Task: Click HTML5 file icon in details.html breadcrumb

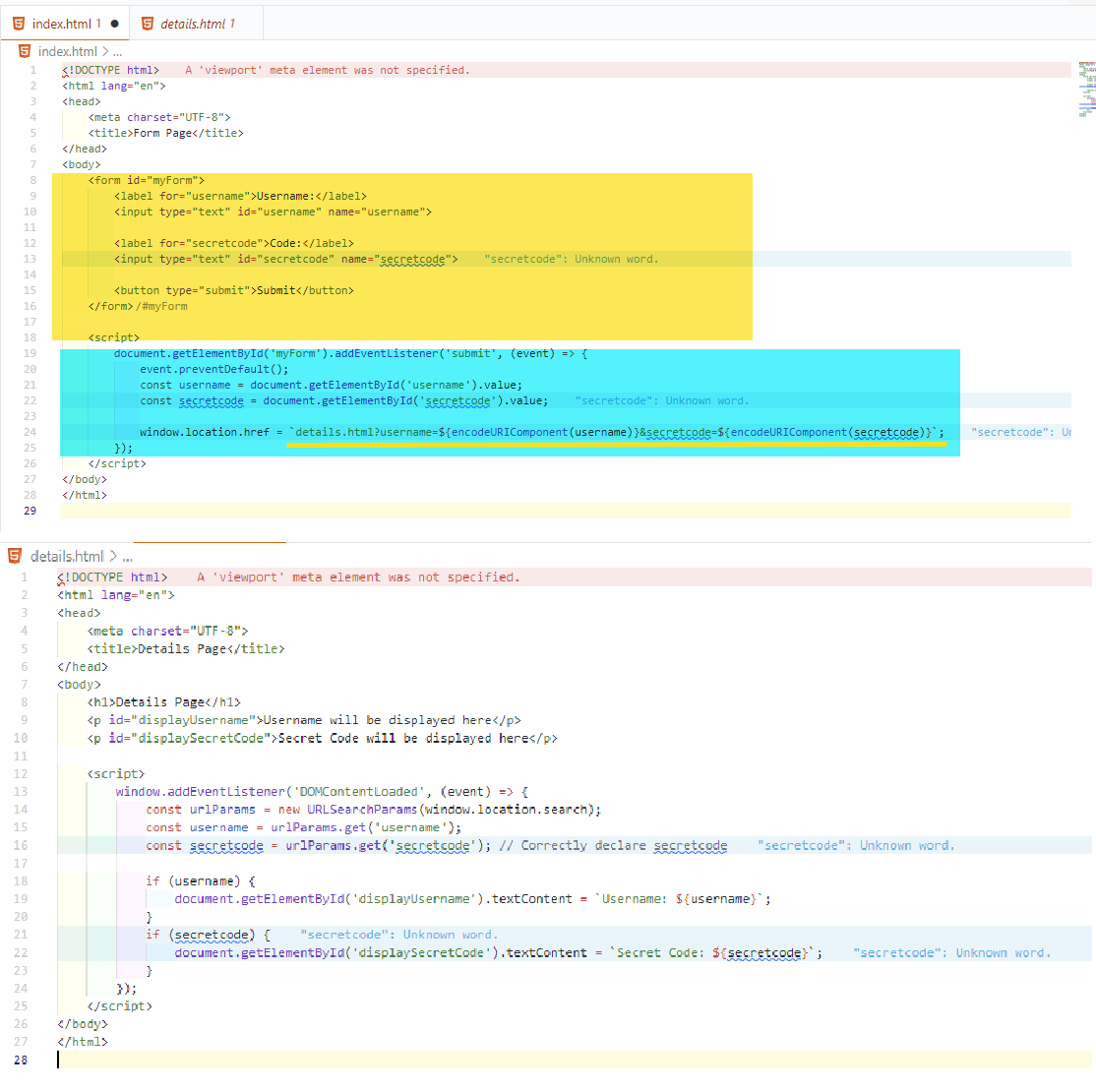Action: point(16,556)
